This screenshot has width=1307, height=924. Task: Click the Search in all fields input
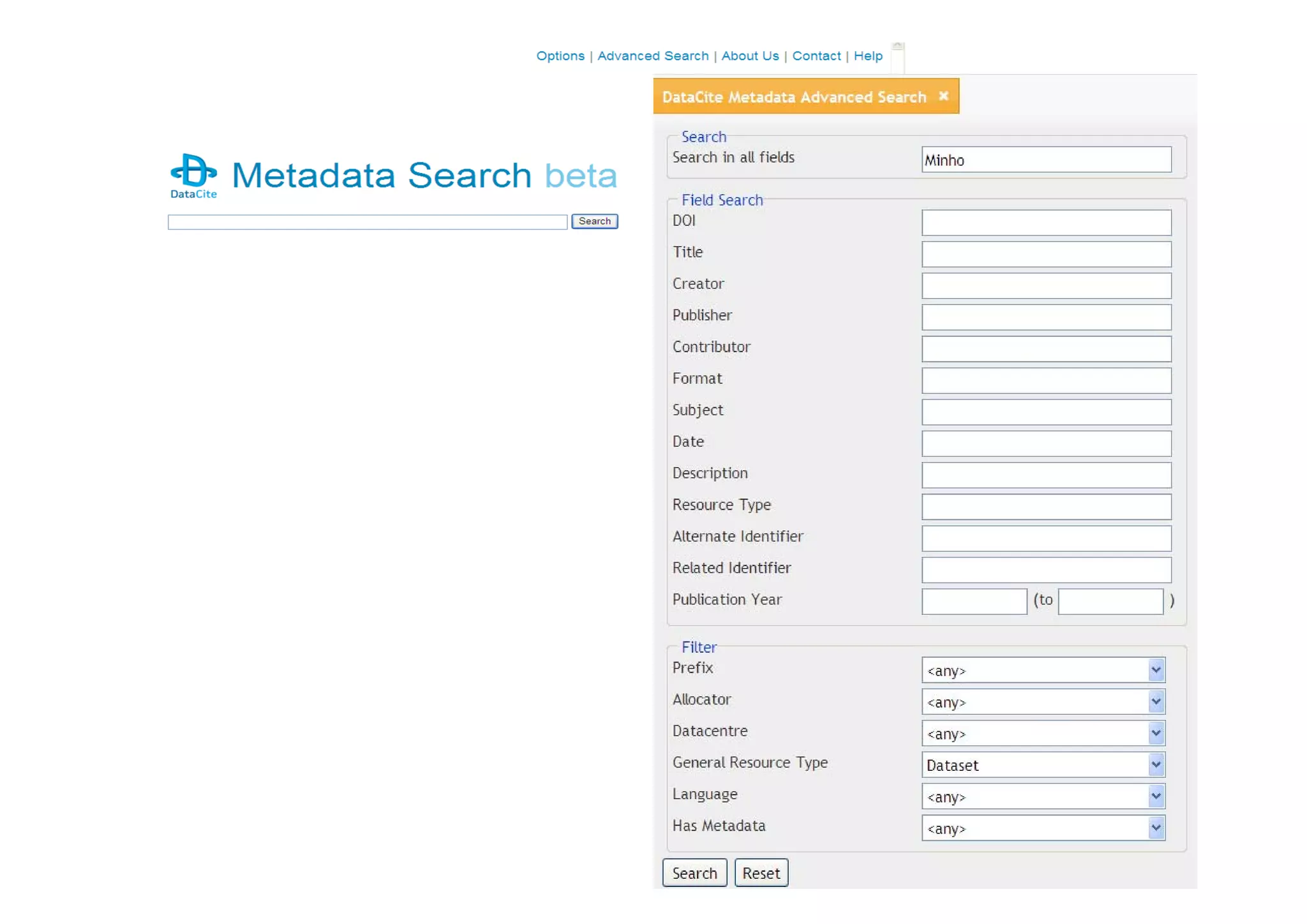click(x=1046, y=160)
